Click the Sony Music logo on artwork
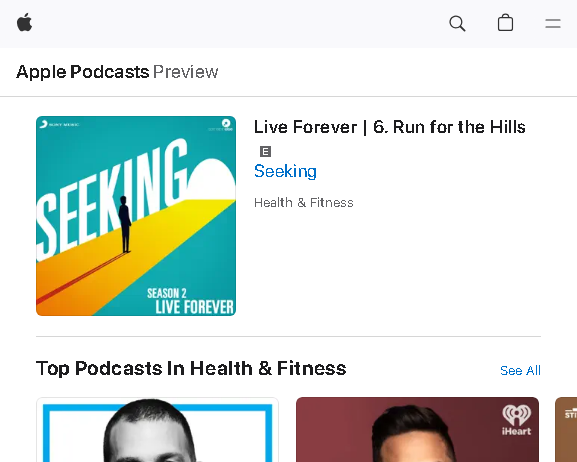The height and width of the screenshot is (462, 577). 59,124
